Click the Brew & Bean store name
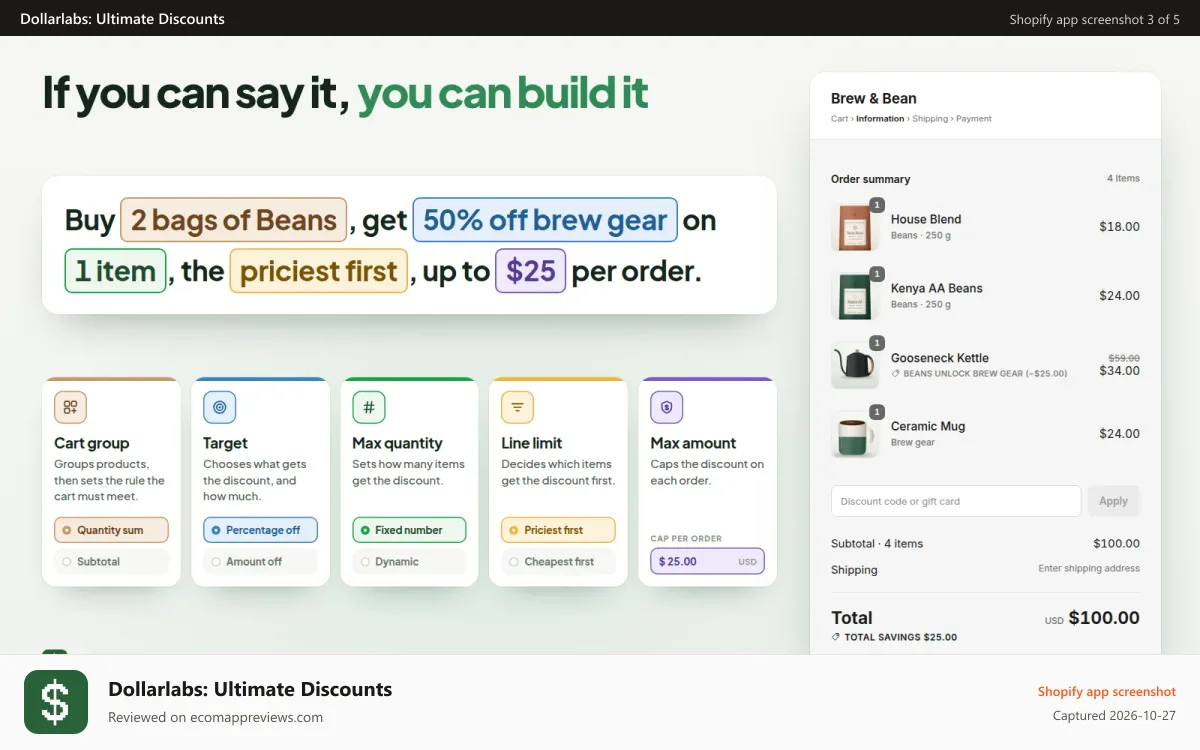Screen dimensions: 1200x750 tap(874, 98)
